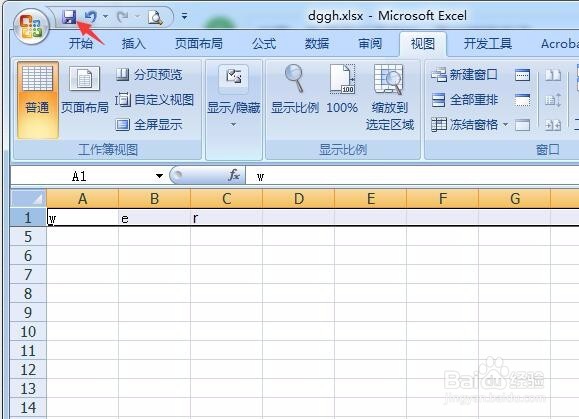Select the 视图 tab
Image resolution: width=579 pixels, height=419 pixels.
[x=423, y=44]
